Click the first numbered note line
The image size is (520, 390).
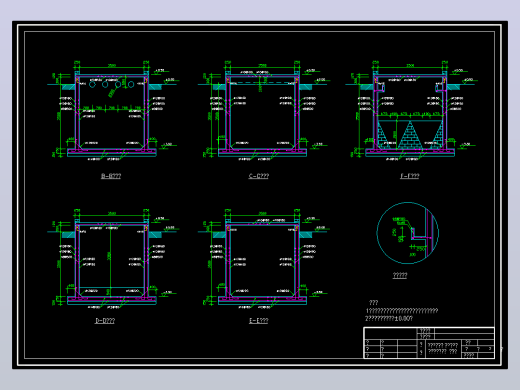tap(402, 311)
